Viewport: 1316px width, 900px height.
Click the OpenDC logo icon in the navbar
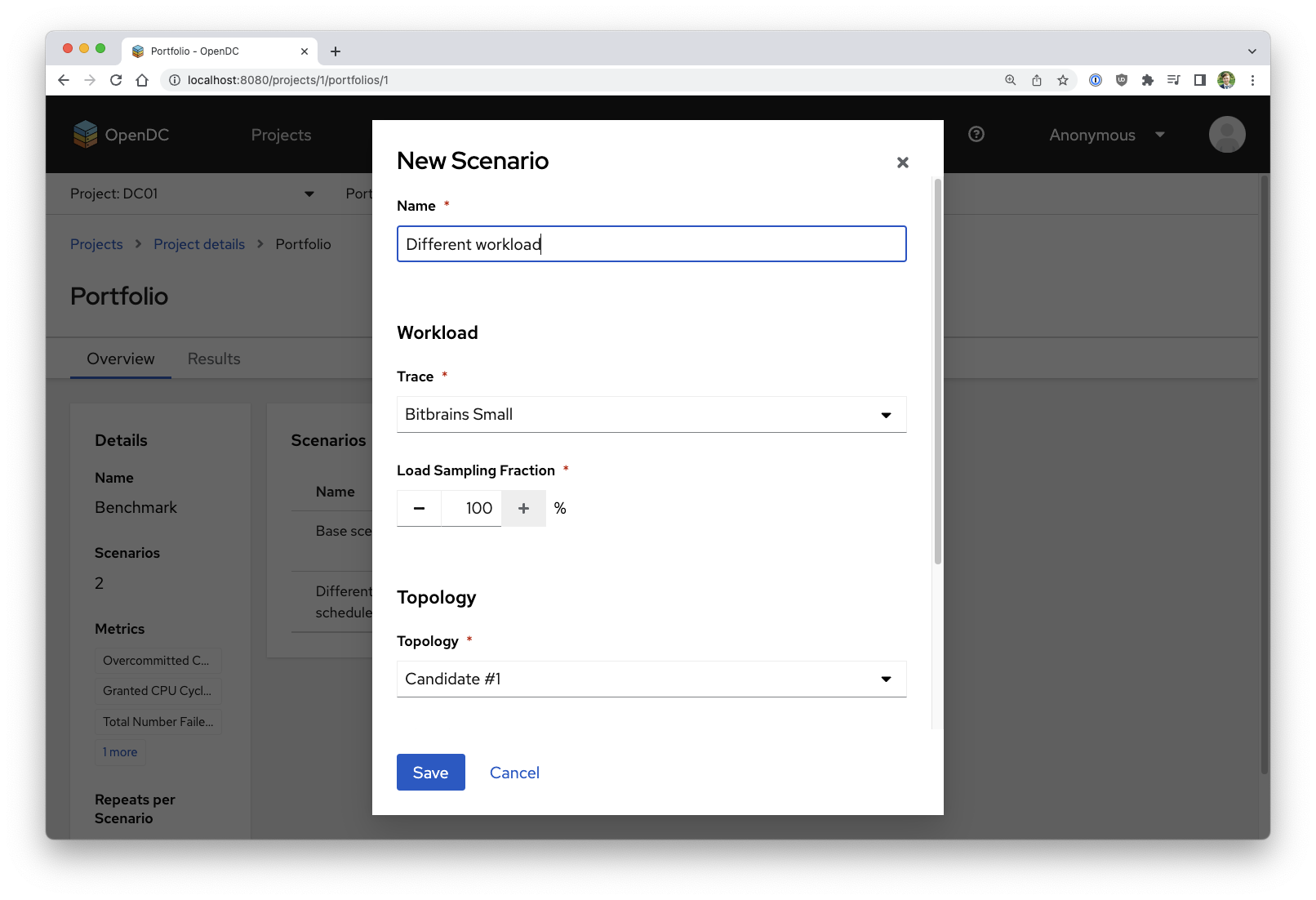point(85,134)
